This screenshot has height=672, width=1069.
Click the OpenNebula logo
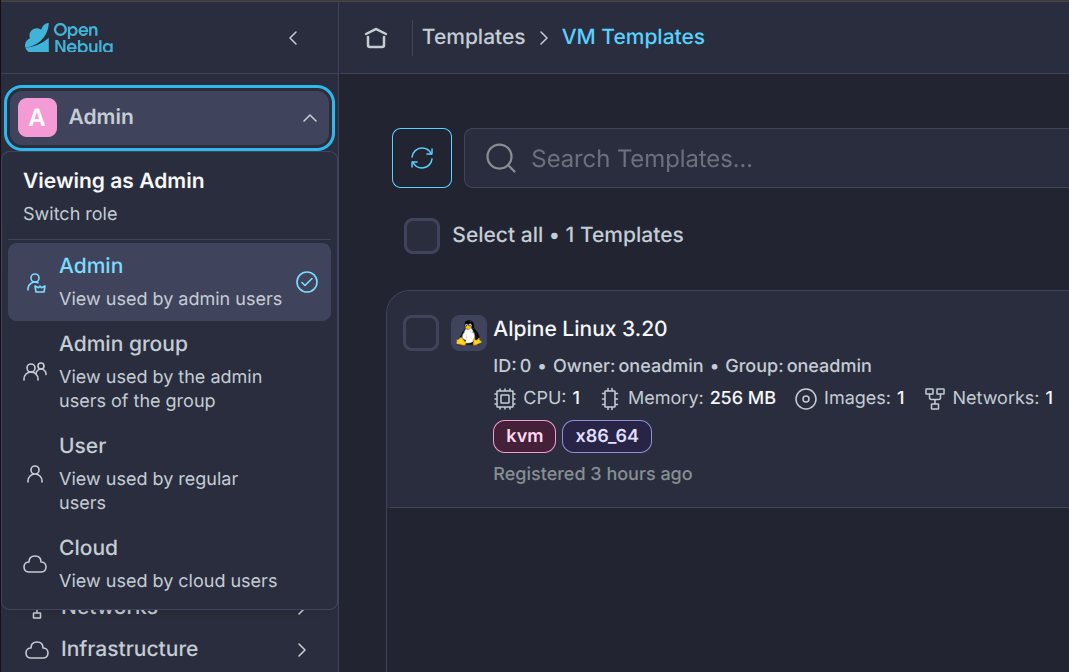69,38
